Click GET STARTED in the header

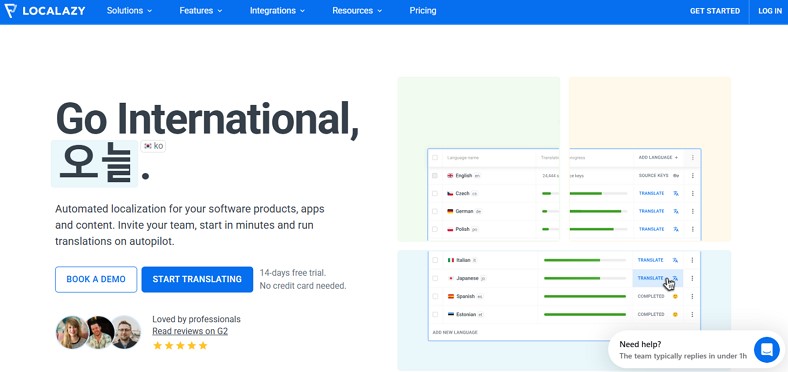pyautogui.click(x=715, y=11)
